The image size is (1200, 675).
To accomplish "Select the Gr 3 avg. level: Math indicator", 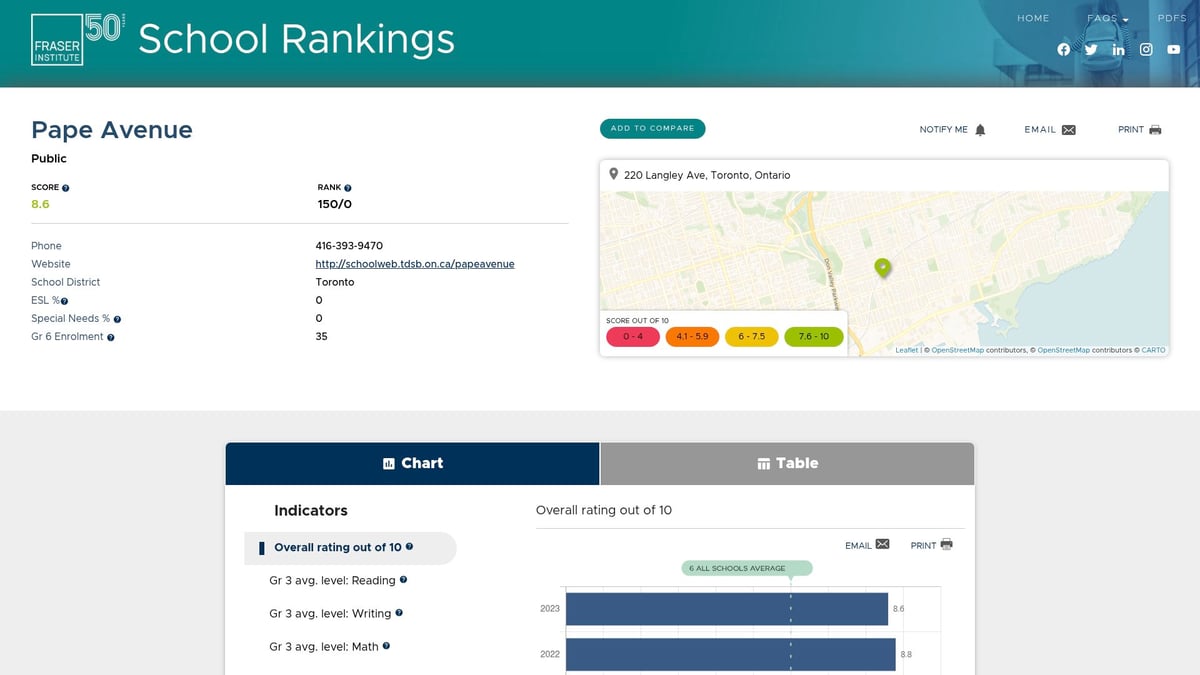I will coord(323,646).
